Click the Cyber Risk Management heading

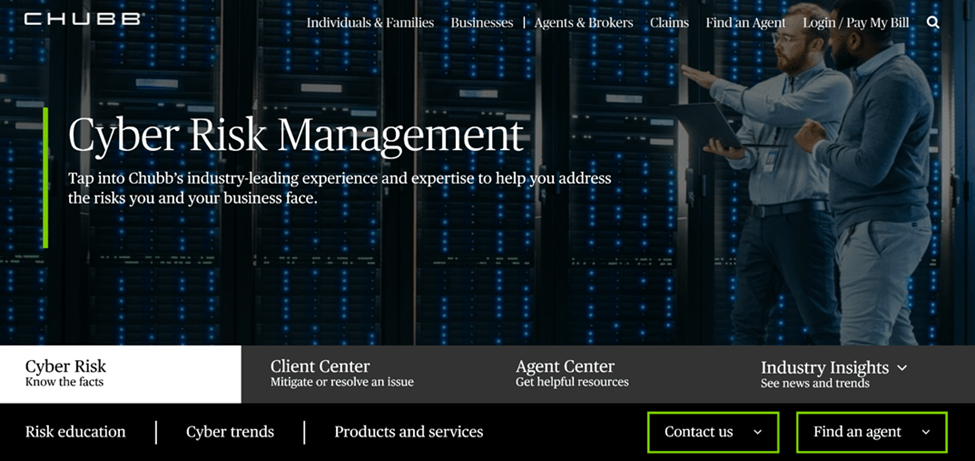(296, 135)
